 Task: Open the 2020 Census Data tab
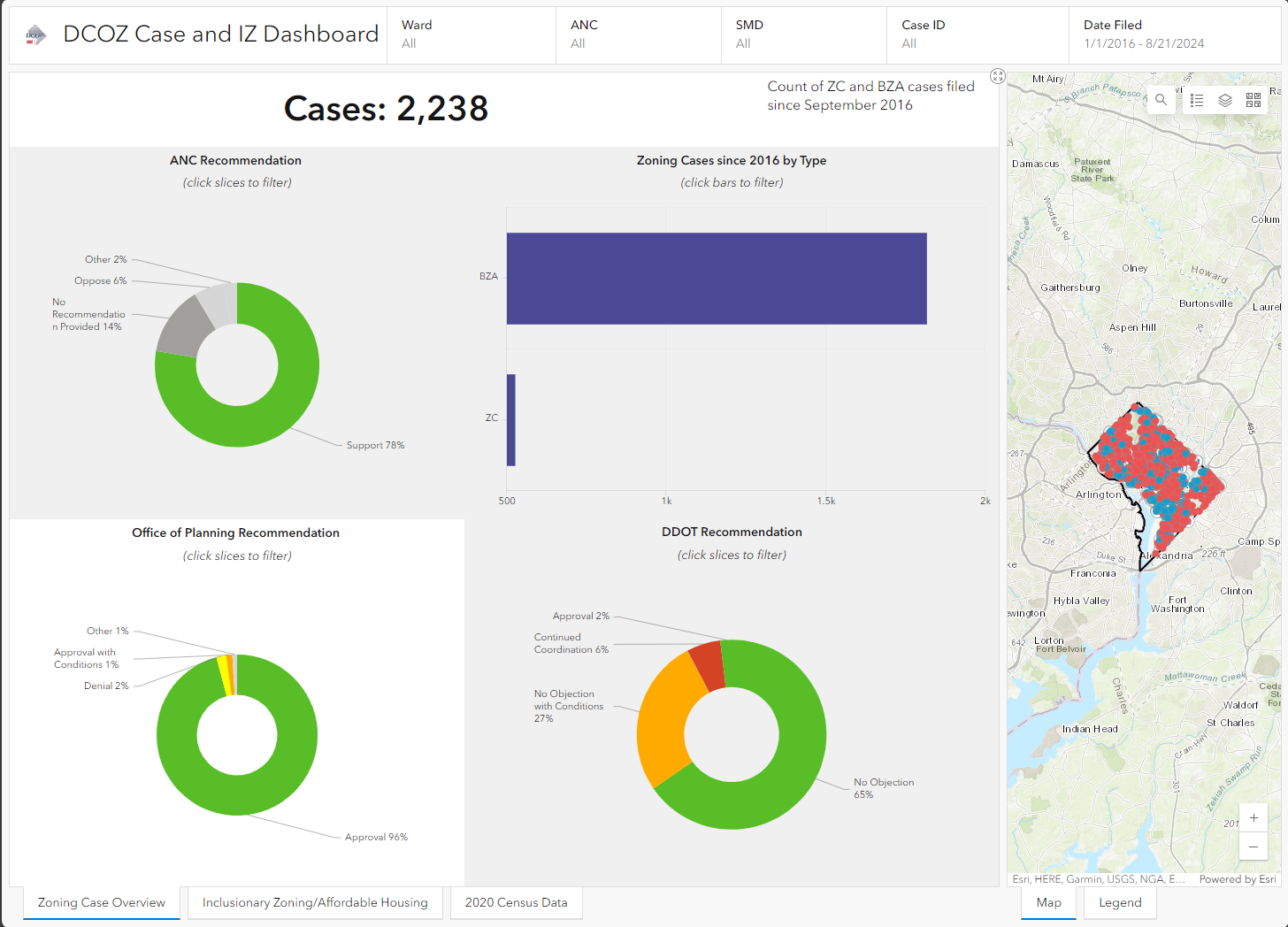click(516, 902)
